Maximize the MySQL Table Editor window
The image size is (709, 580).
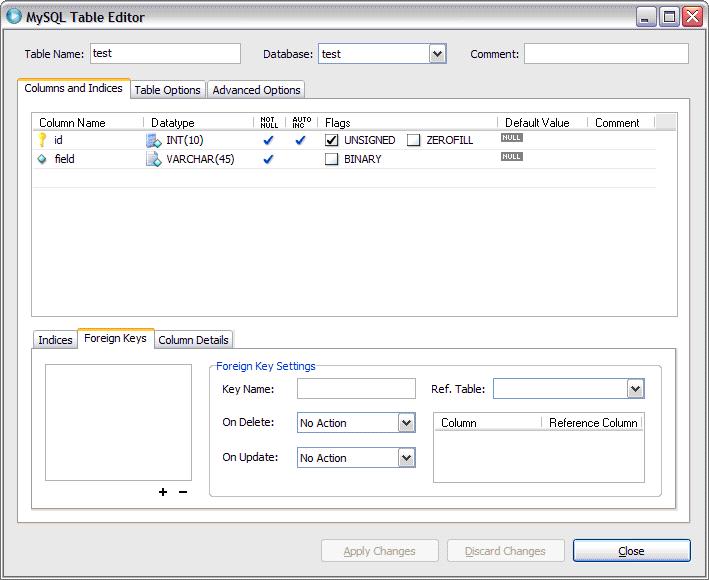(x=669, y=17)
